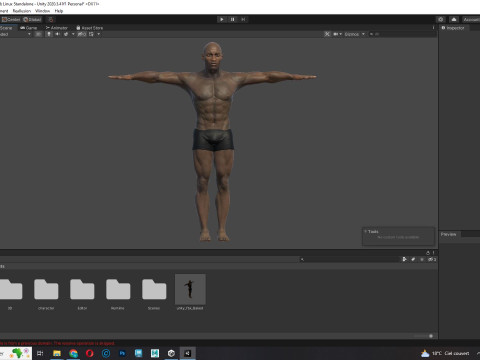Expand the scene effects dropdown arrow
The width and height of the screenshot is (480, 360).
pyautogui.click(x=73, y=34)
